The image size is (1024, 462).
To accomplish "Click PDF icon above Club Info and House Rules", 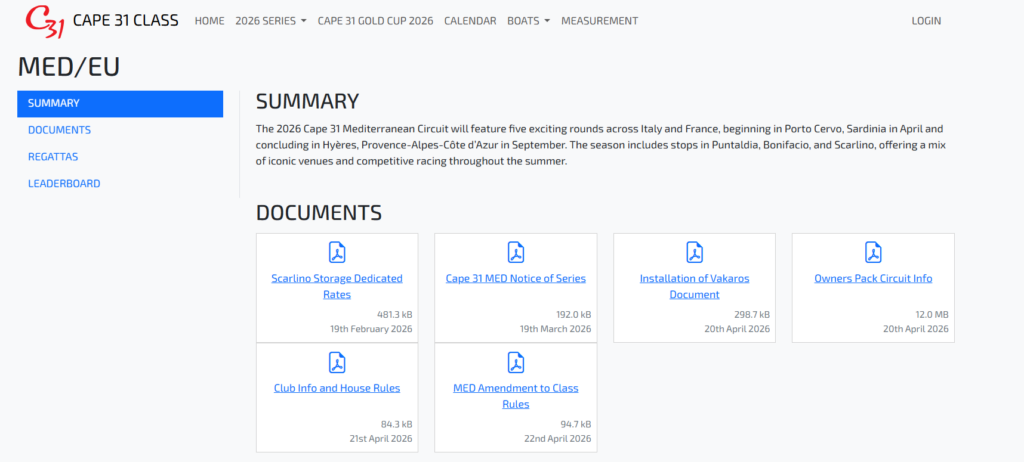I will (x=337, y=362).
